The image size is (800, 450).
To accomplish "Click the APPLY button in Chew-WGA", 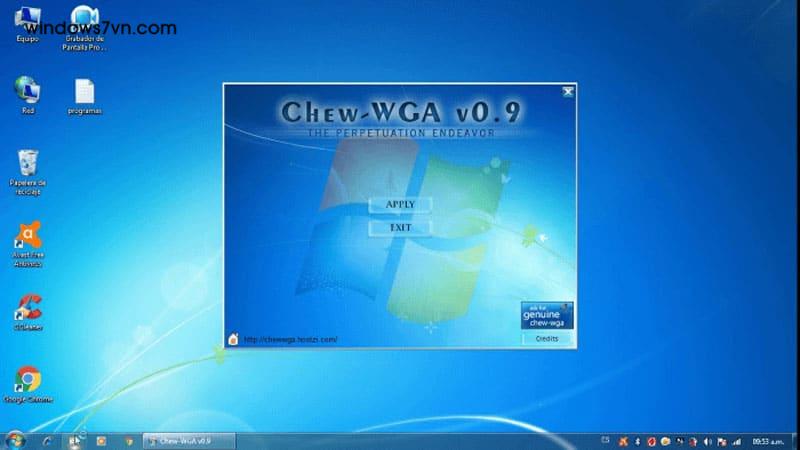I will [x=400, y=205].
